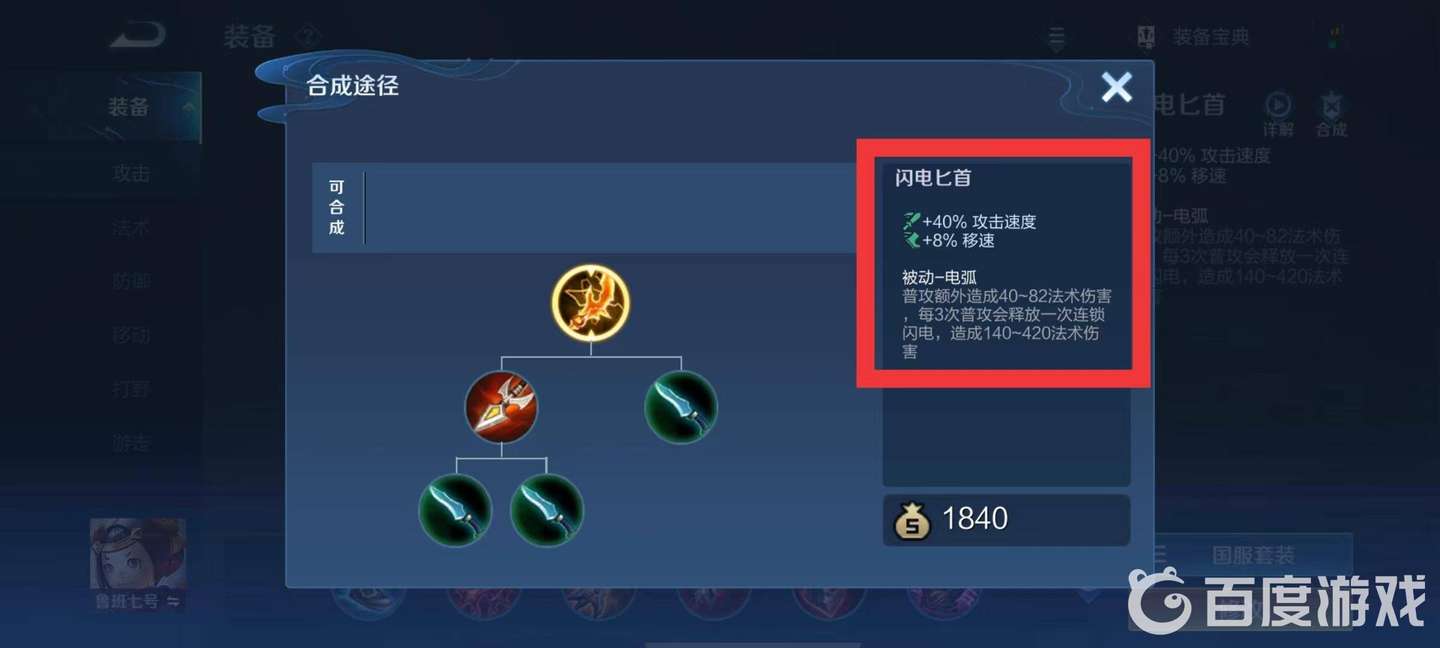Expand the 装备 sidebar header arrow
This screenshot has height=648, width=1440.
(x=188, y=107)
